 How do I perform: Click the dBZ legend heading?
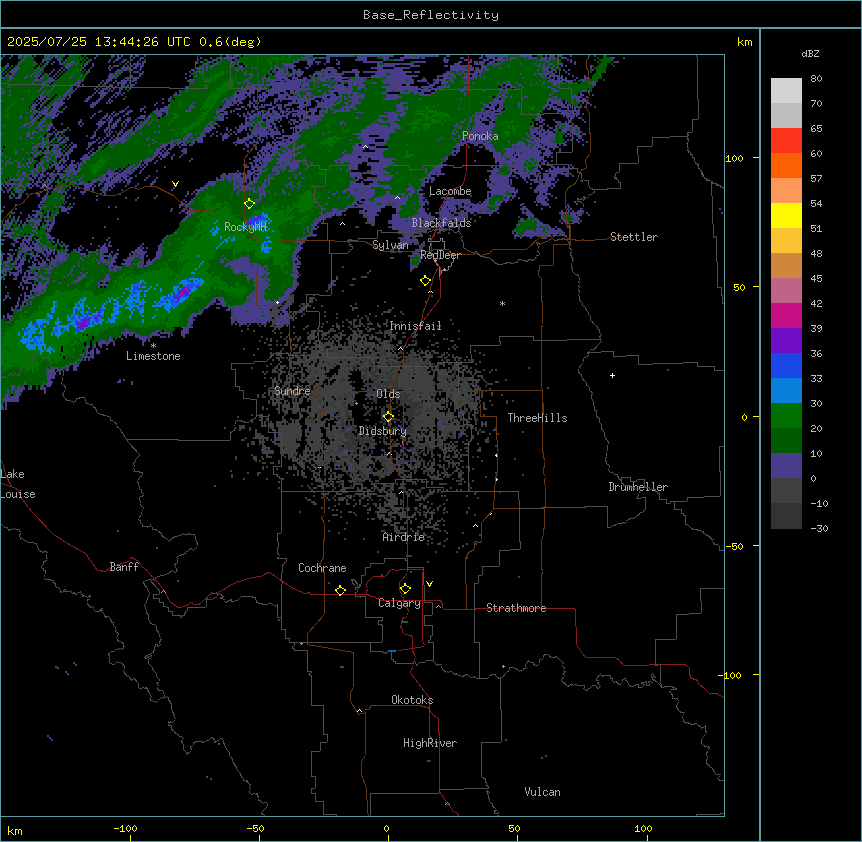[x=810, y=53]
